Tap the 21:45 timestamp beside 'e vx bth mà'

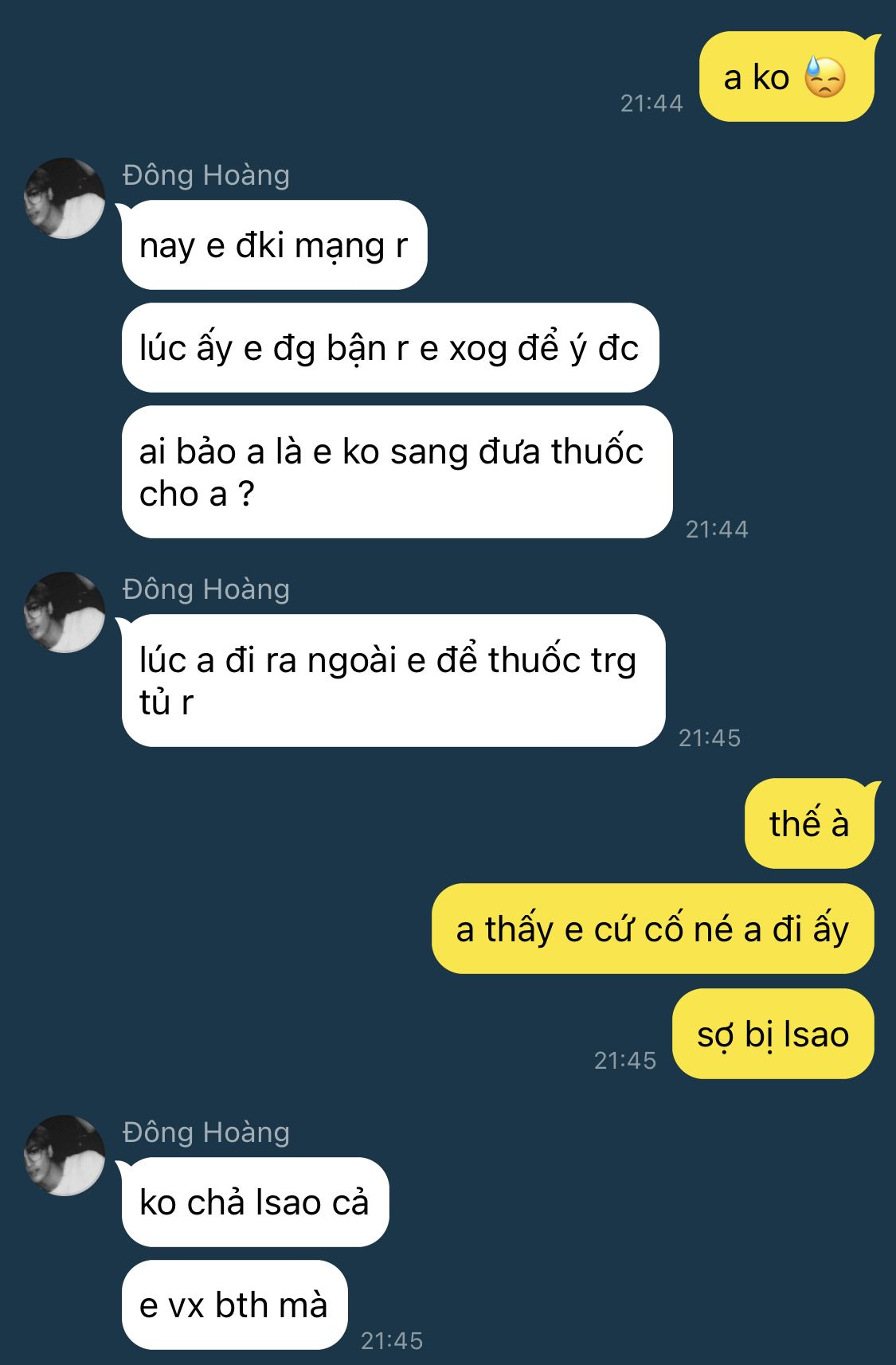392,1340
